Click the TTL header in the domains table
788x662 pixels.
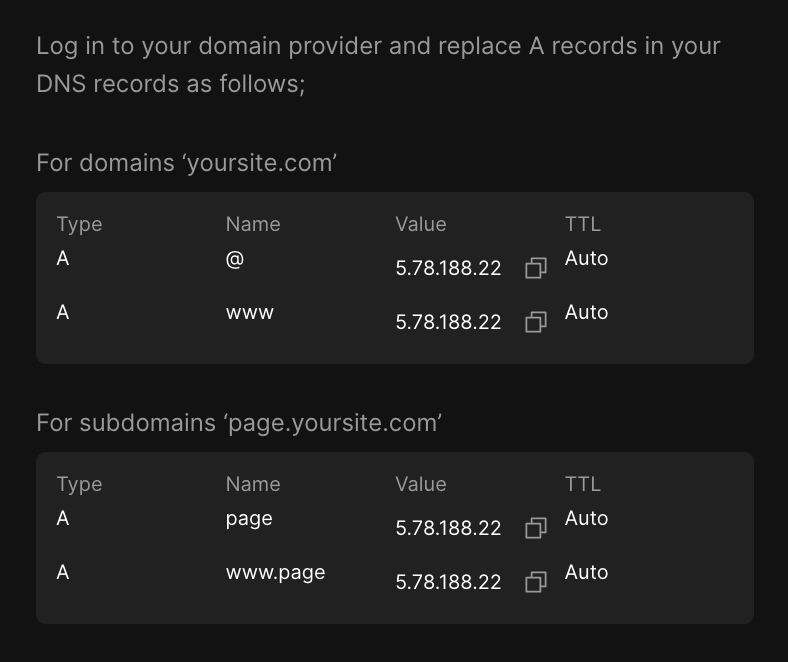click(x=583, y=224)
